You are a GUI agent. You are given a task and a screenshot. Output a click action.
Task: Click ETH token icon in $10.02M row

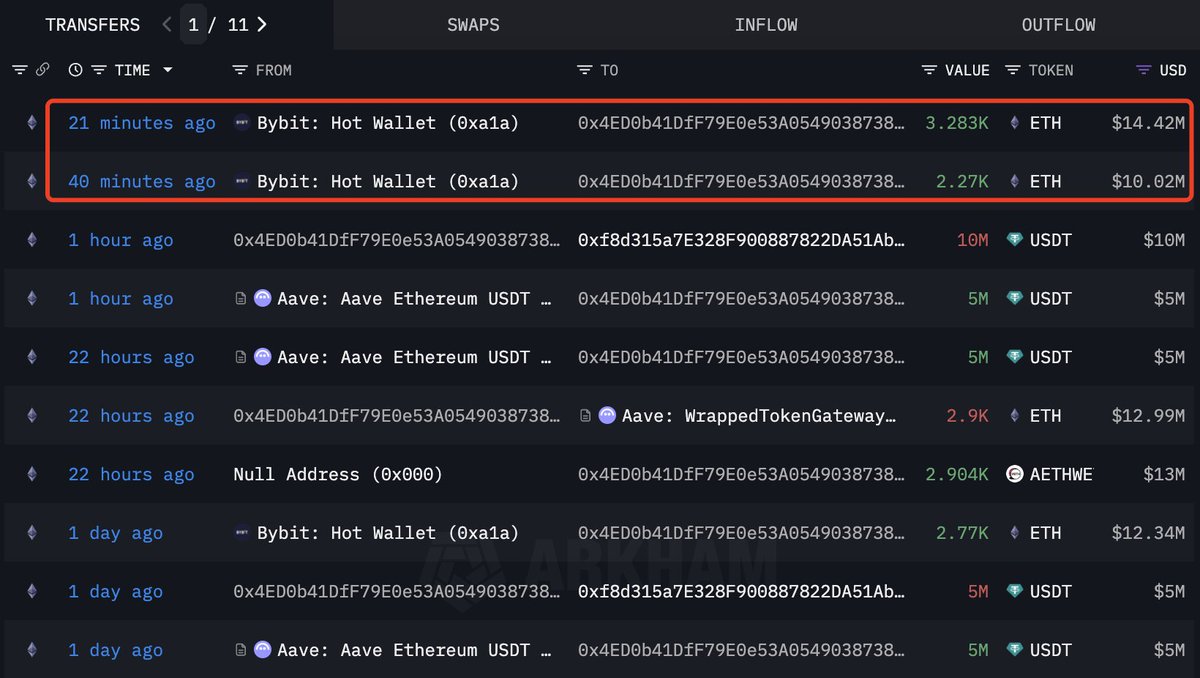[x=1015, y=181]
